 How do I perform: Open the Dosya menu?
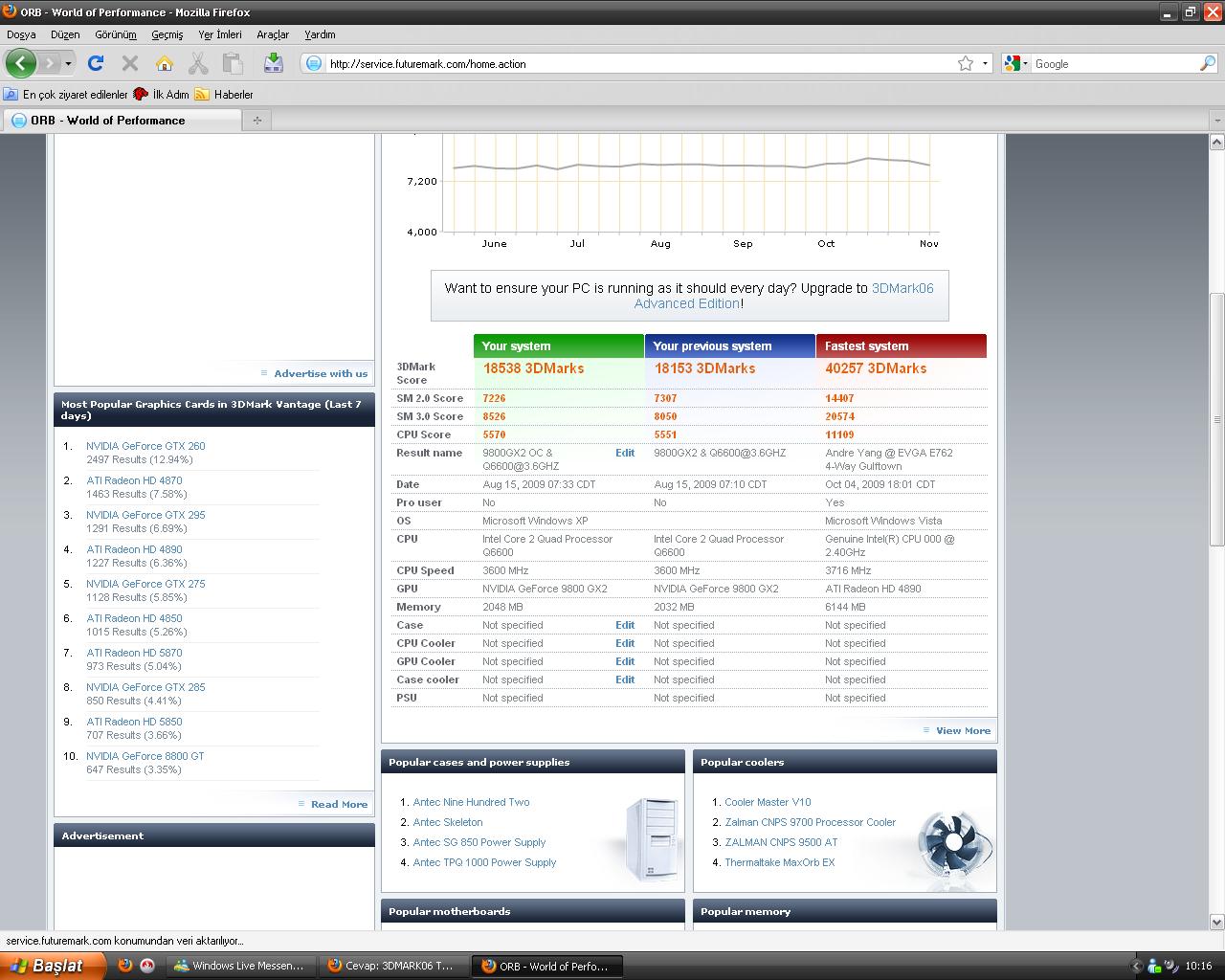coord(21,34)
